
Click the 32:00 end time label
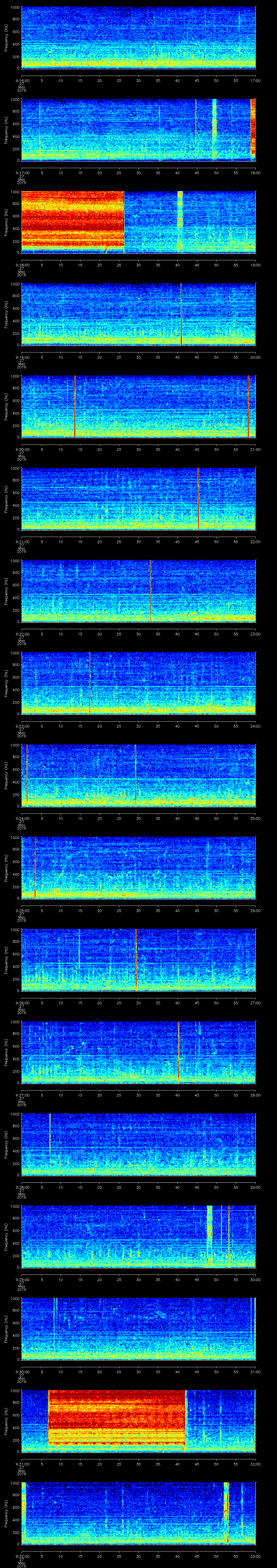point(256,1463)
